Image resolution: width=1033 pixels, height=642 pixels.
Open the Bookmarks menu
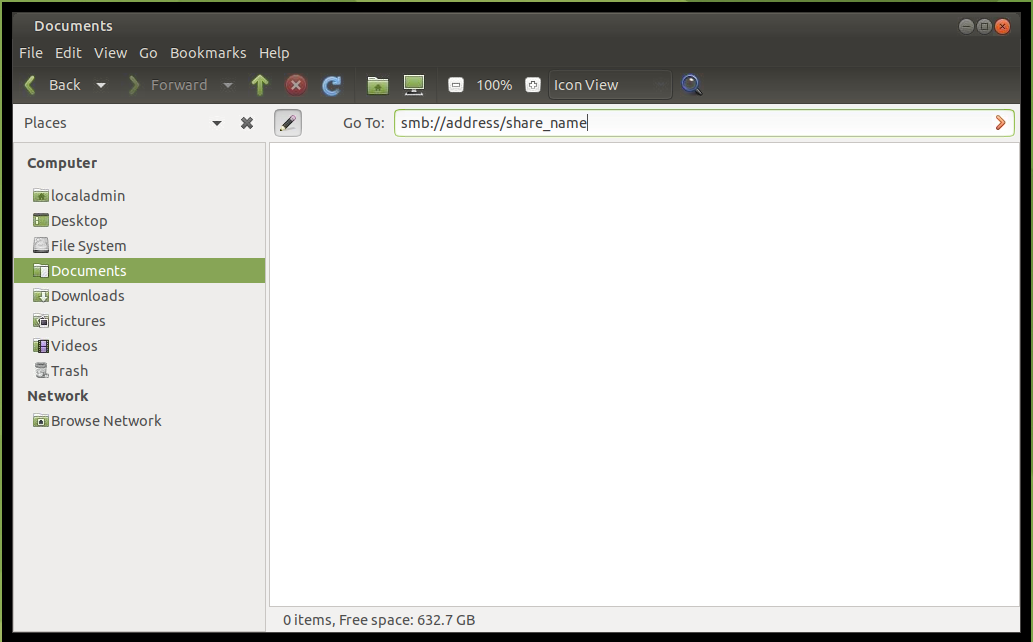pos(208,53)
